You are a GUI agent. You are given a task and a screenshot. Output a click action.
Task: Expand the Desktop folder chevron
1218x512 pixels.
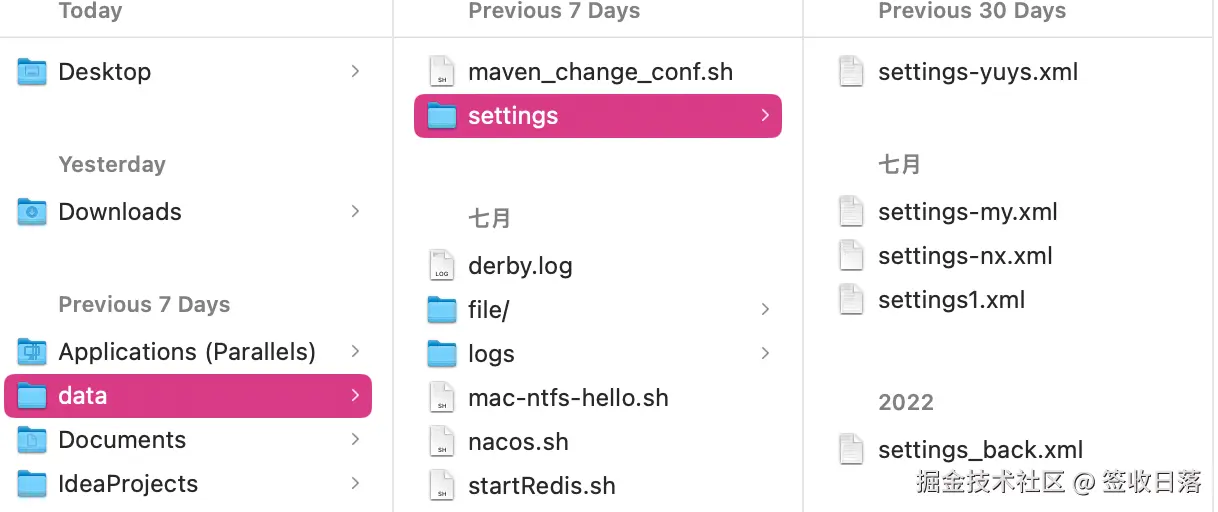355,72
